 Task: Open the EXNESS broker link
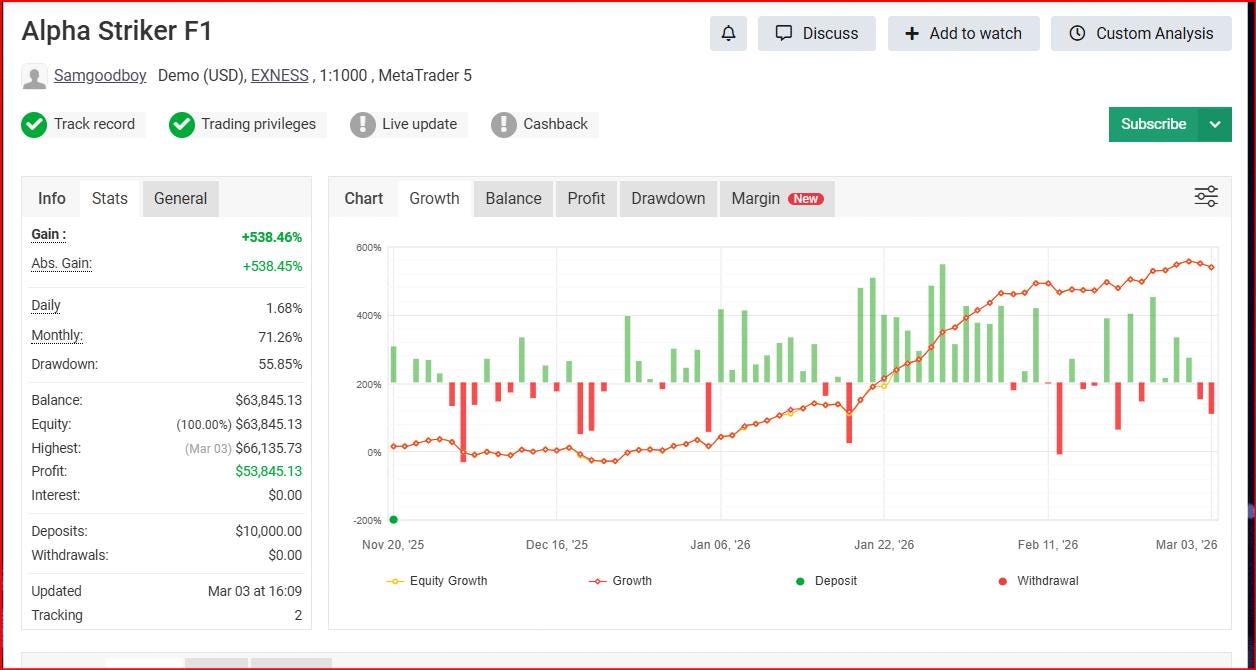pos(280,75)
